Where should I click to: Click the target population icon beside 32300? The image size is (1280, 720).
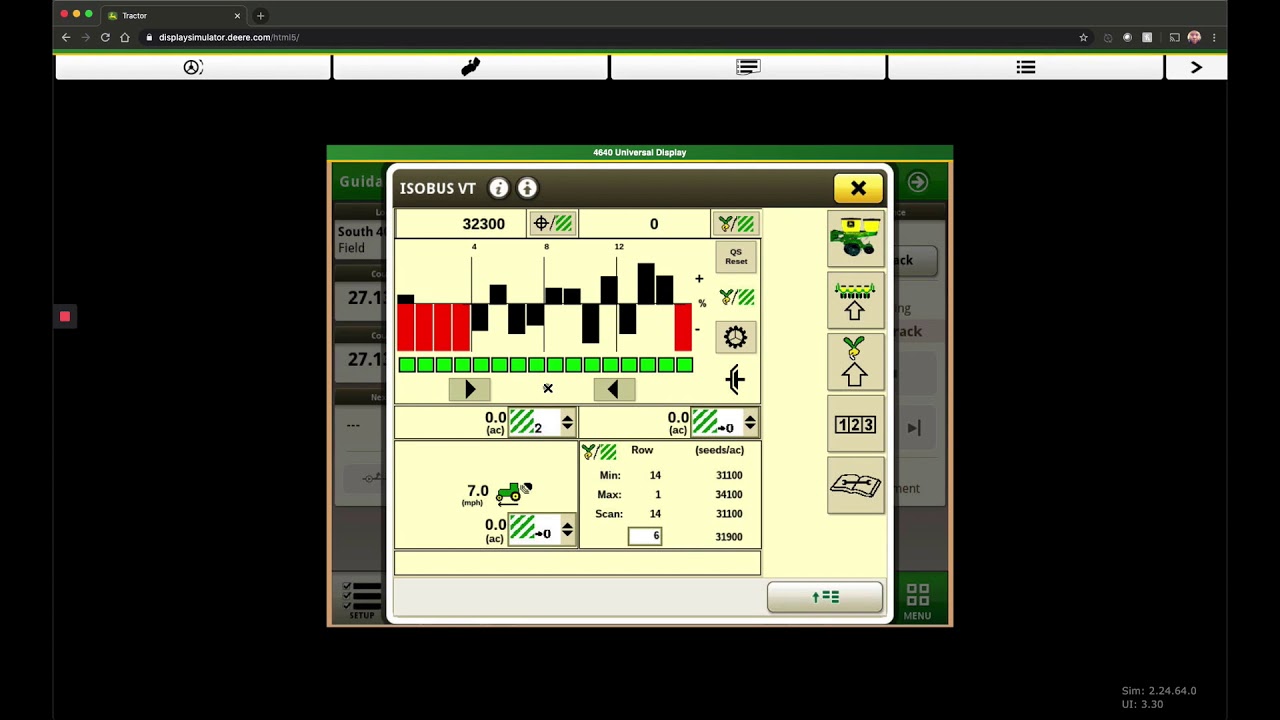[553, 224]
